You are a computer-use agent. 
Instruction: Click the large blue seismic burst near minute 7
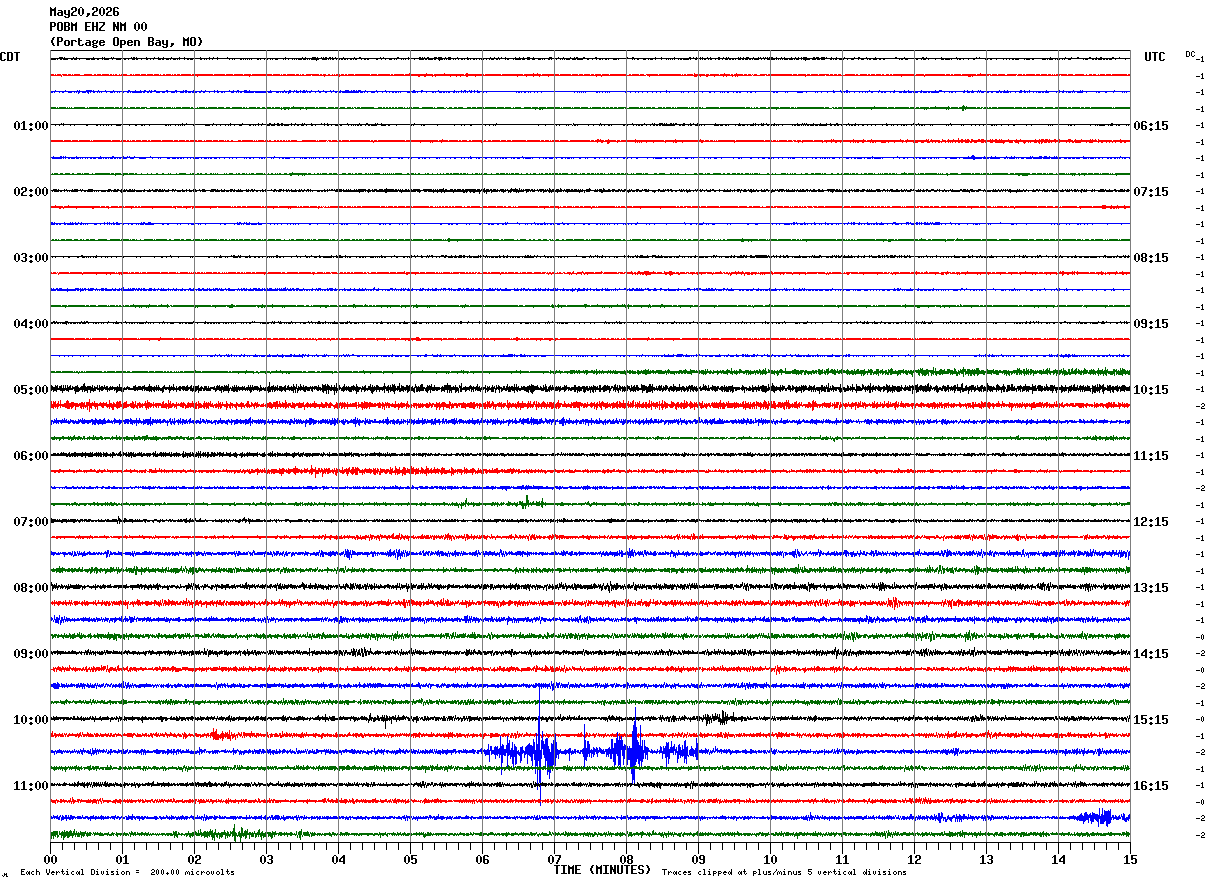(540, 750)
